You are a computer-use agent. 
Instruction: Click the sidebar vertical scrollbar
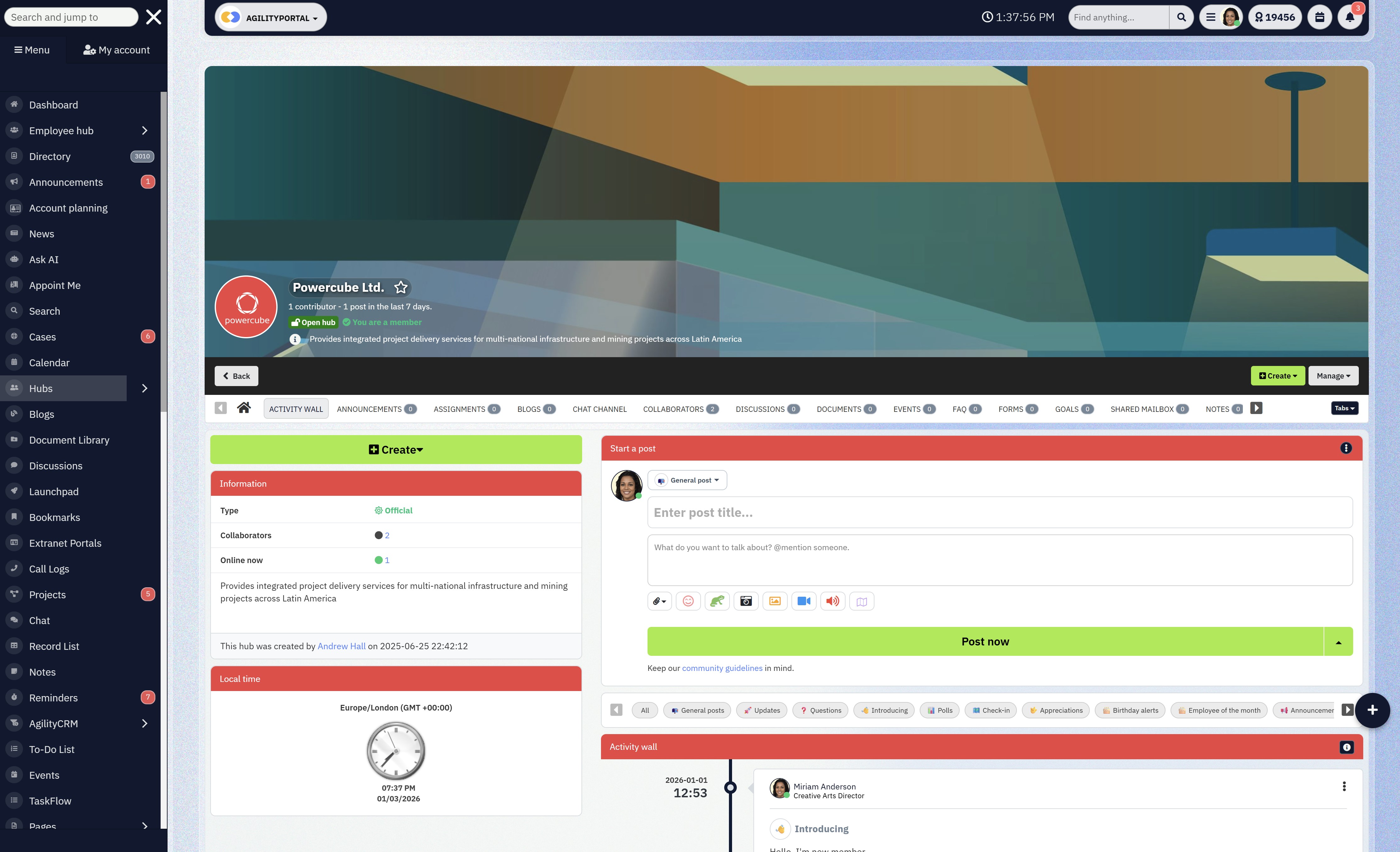coord(164,250)
